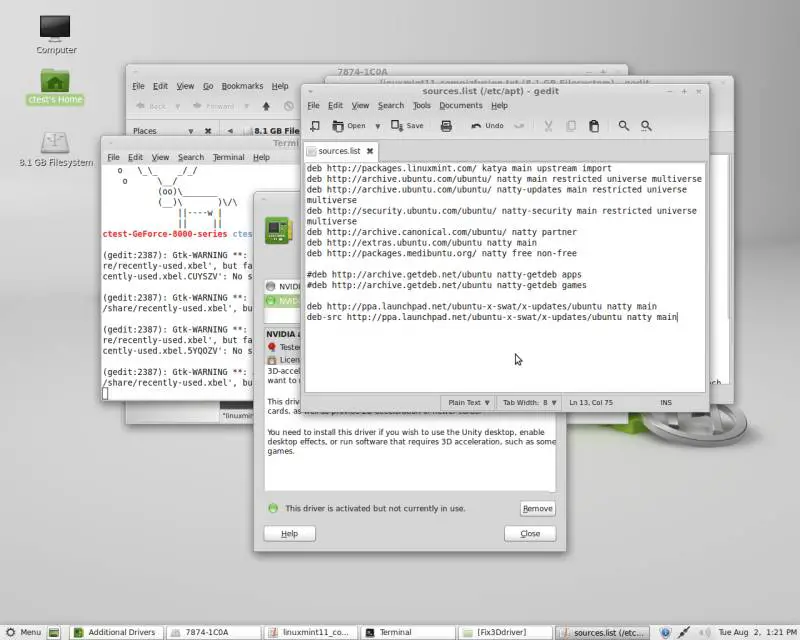
Task: Click the network connection tray icon
Action: (x=684, y=632)
